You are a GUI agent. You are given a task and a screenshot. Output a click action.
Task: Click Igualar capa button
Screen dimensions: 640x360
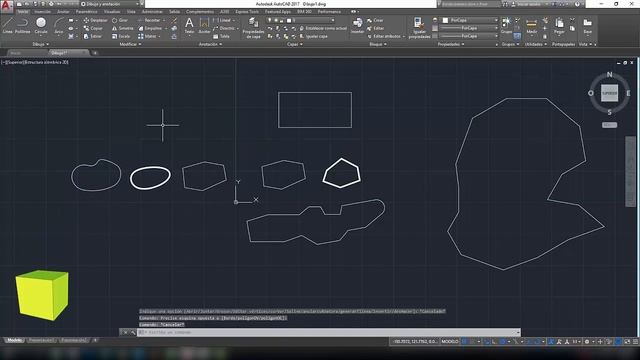point(313,36)
